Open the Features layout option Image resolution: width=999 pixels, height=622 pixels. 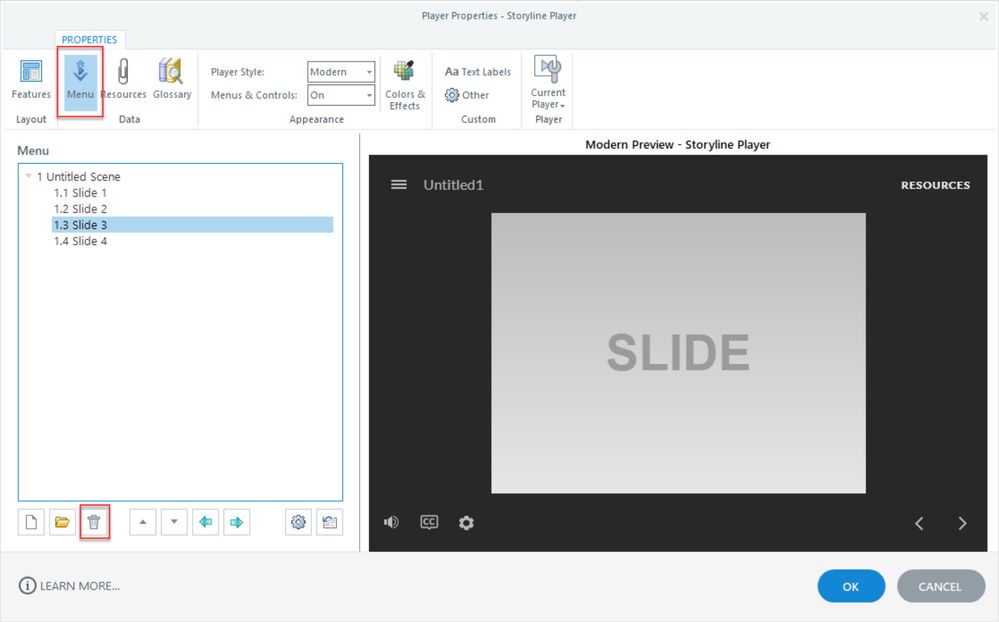click(31, 80)
